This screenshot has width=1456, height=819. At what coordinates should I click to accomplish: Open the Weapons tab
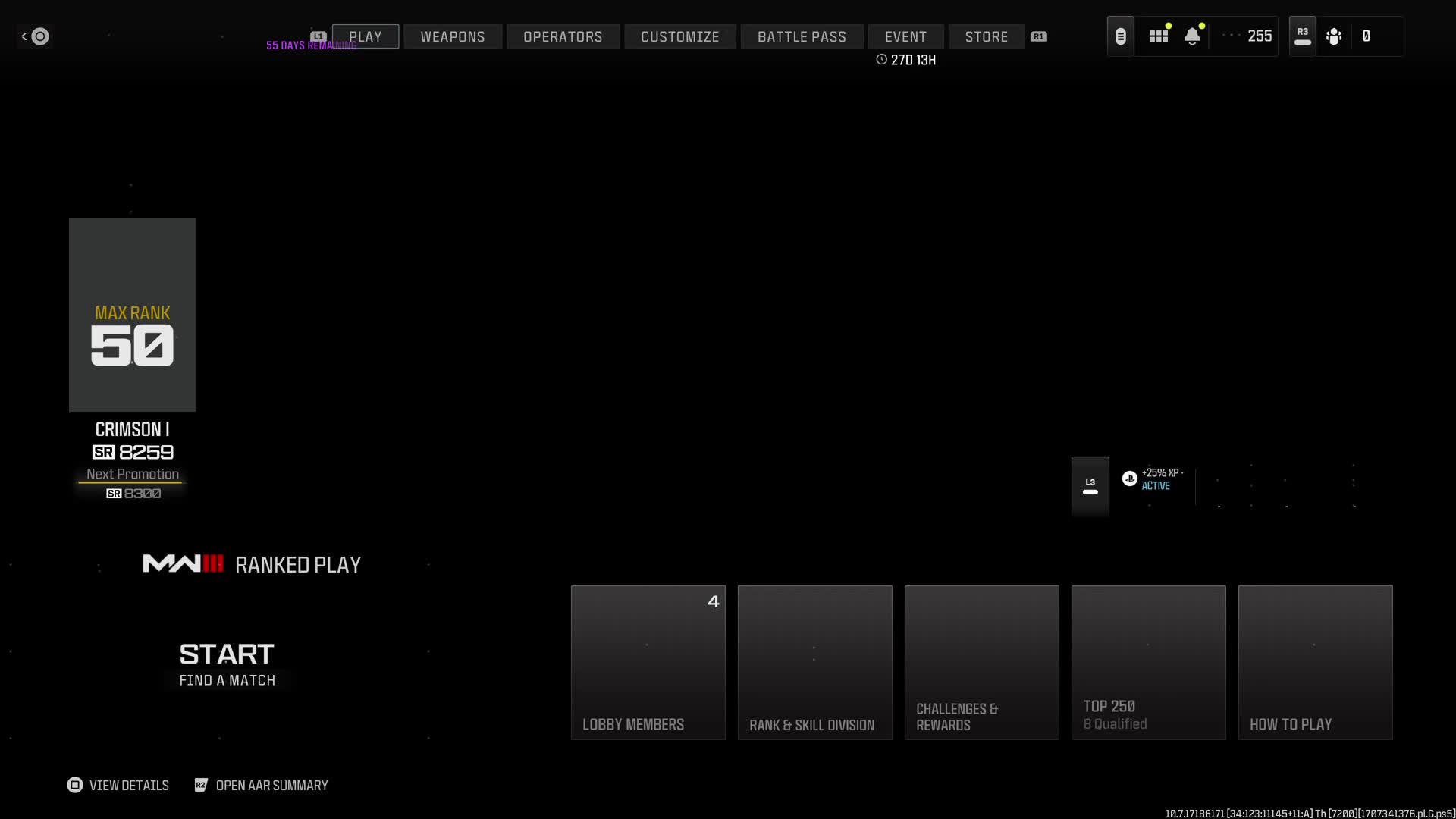[x=453, y=36]
